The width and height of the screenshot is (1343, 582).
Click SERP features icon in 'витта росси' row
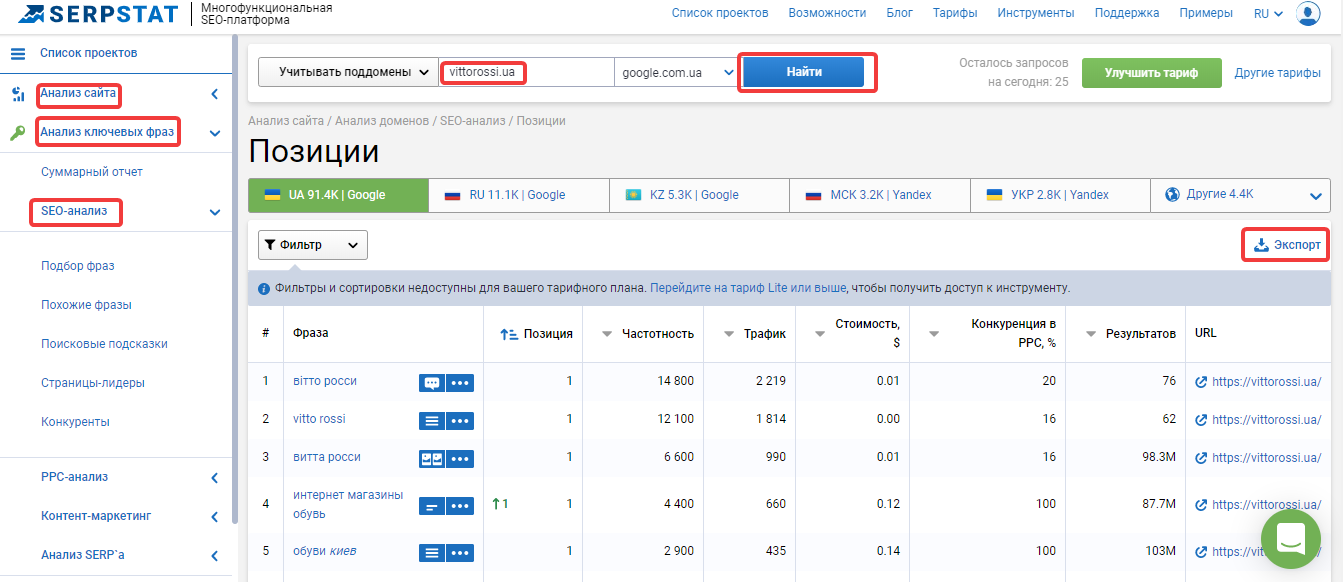point(431,458)
